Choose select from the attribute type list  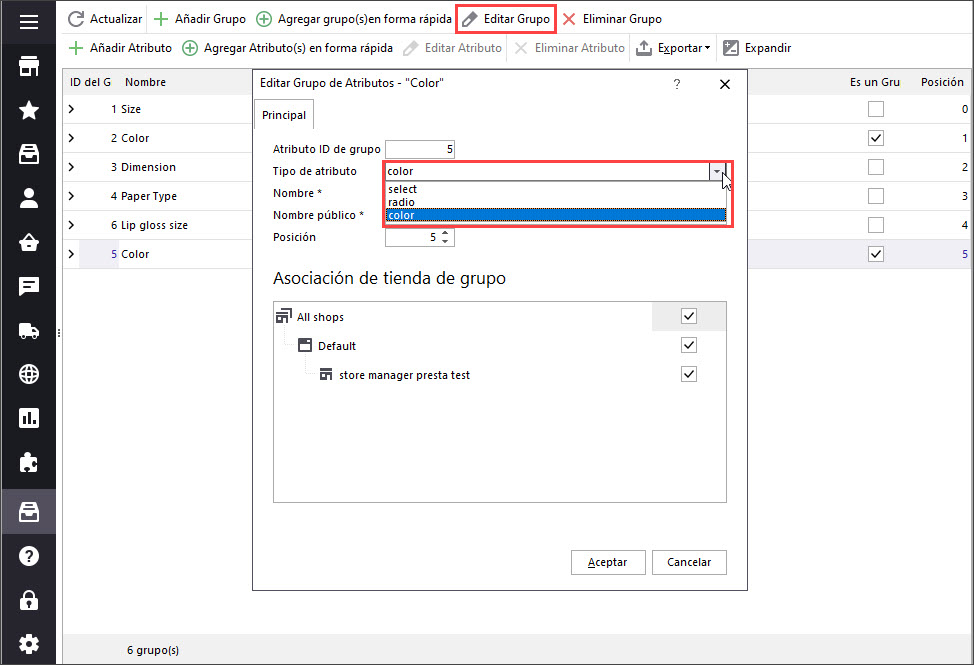tap(555, 189)
